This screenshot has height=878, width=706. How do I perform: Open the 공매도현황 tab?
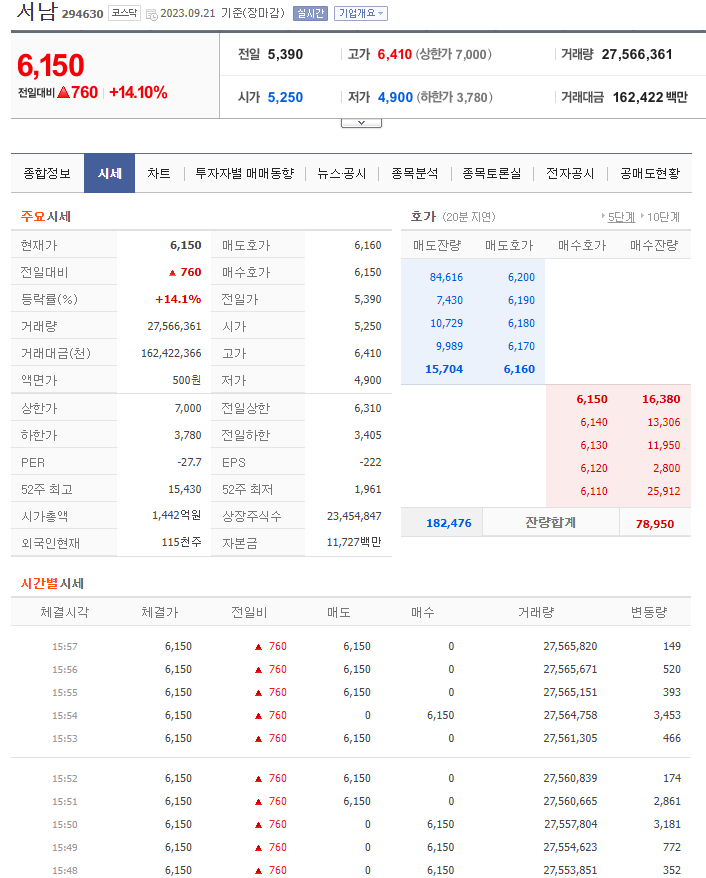pos(650,174)
